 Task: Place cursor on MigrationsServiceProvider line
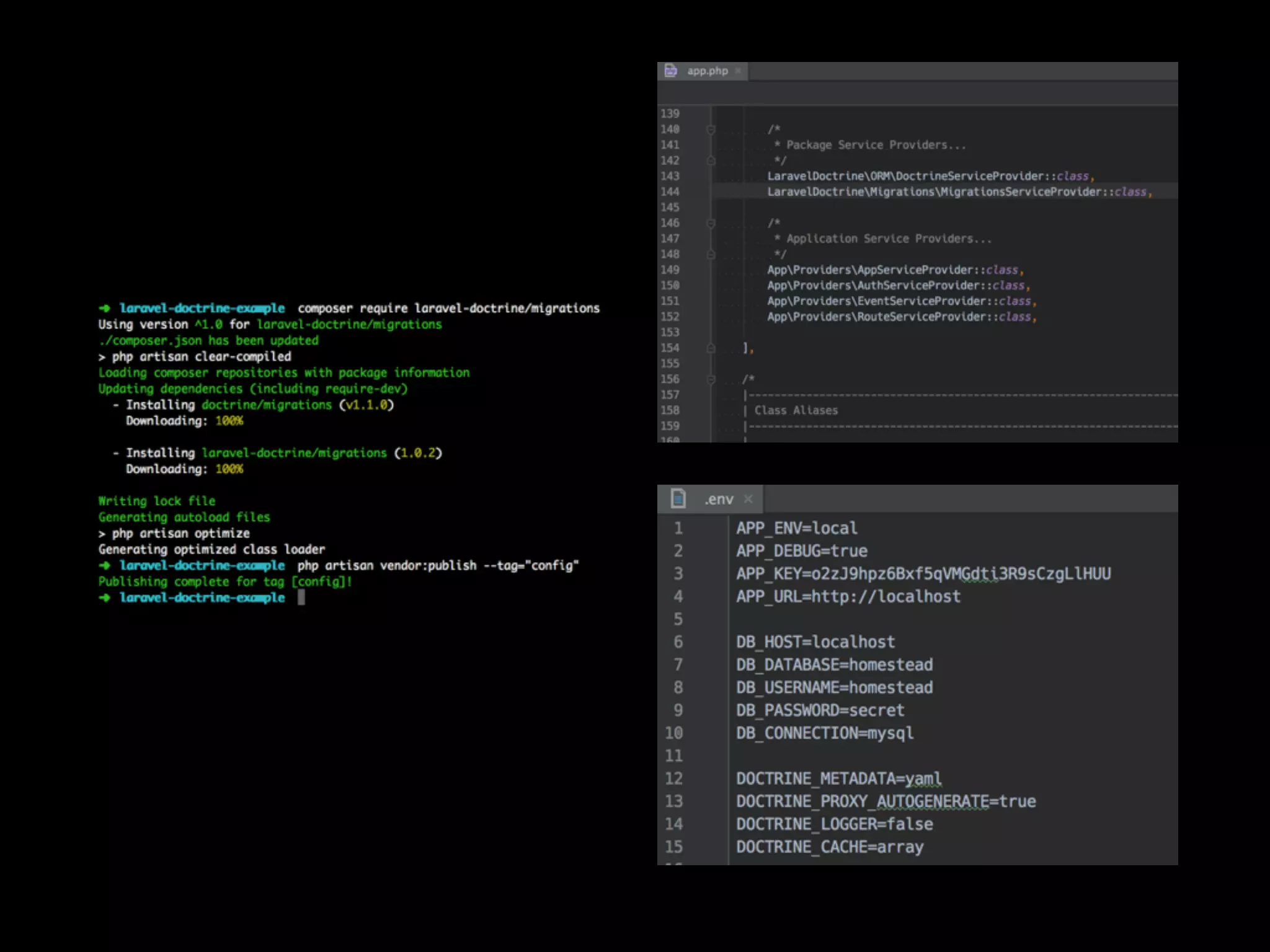958,192
